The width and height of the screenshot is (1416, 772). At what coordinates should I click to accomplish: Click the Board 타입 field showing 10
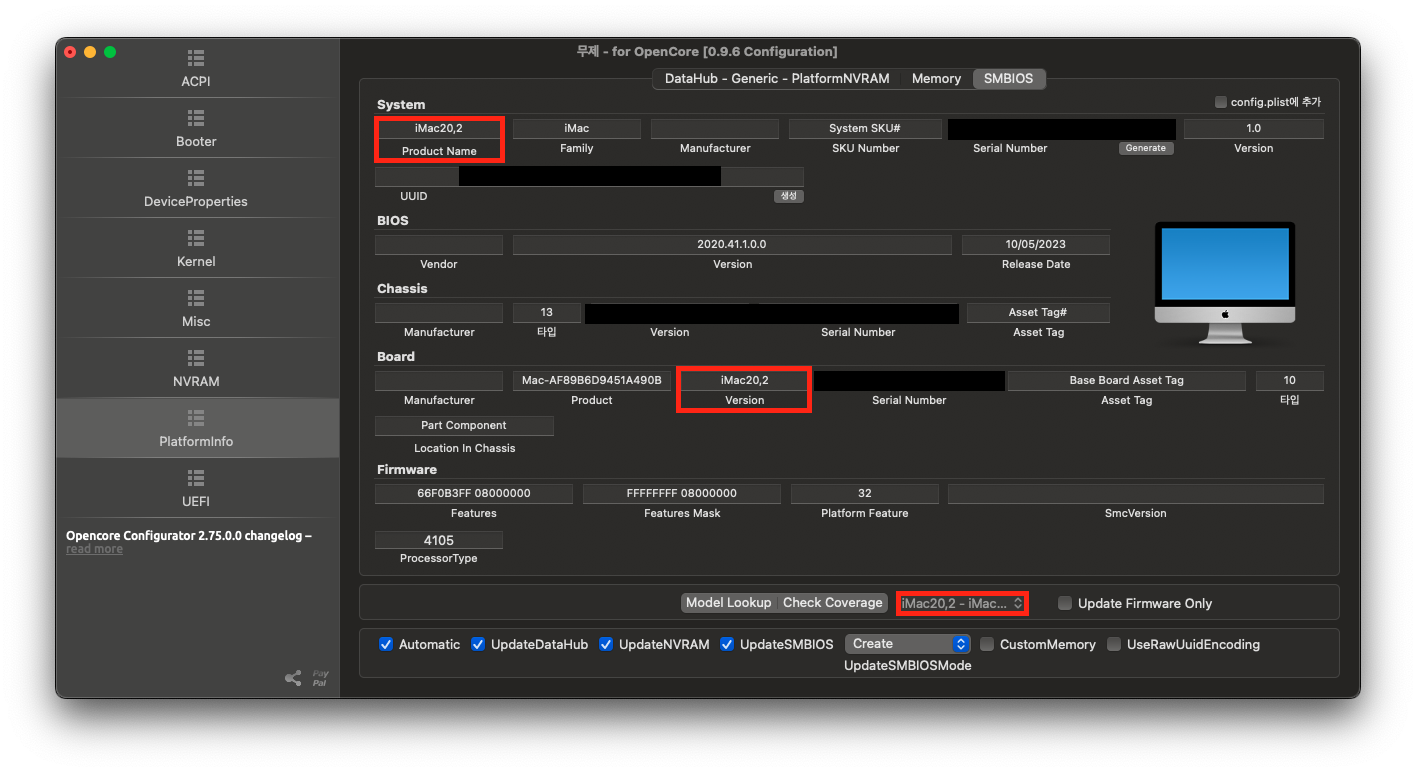pos(1290,380)
